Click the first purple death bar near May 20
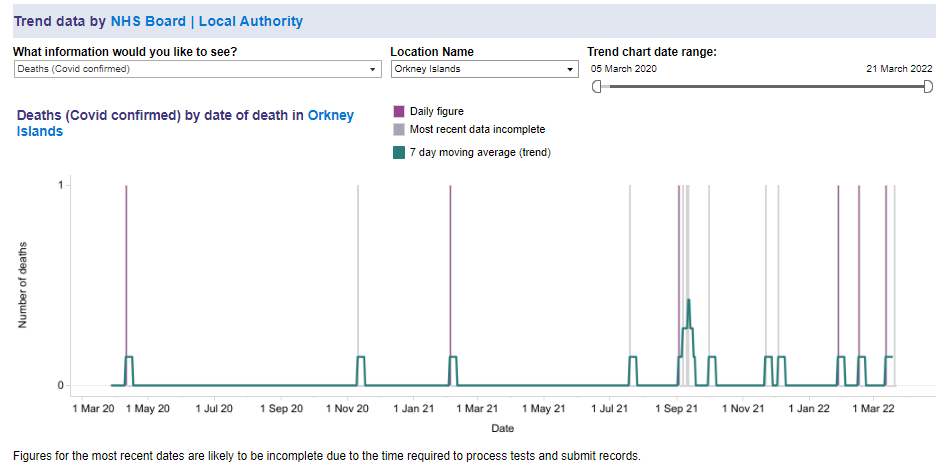This screenshot has height=468, width=951. pos(126,270)
